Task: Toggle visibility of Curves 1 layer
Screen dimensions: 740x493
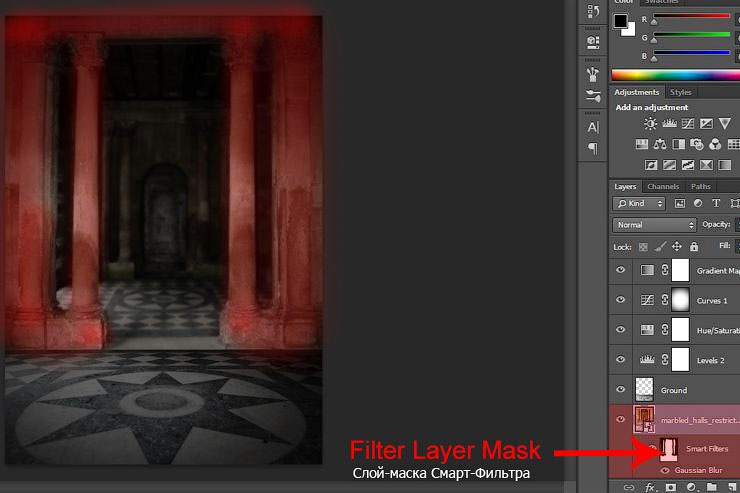Action: point(621,300)
